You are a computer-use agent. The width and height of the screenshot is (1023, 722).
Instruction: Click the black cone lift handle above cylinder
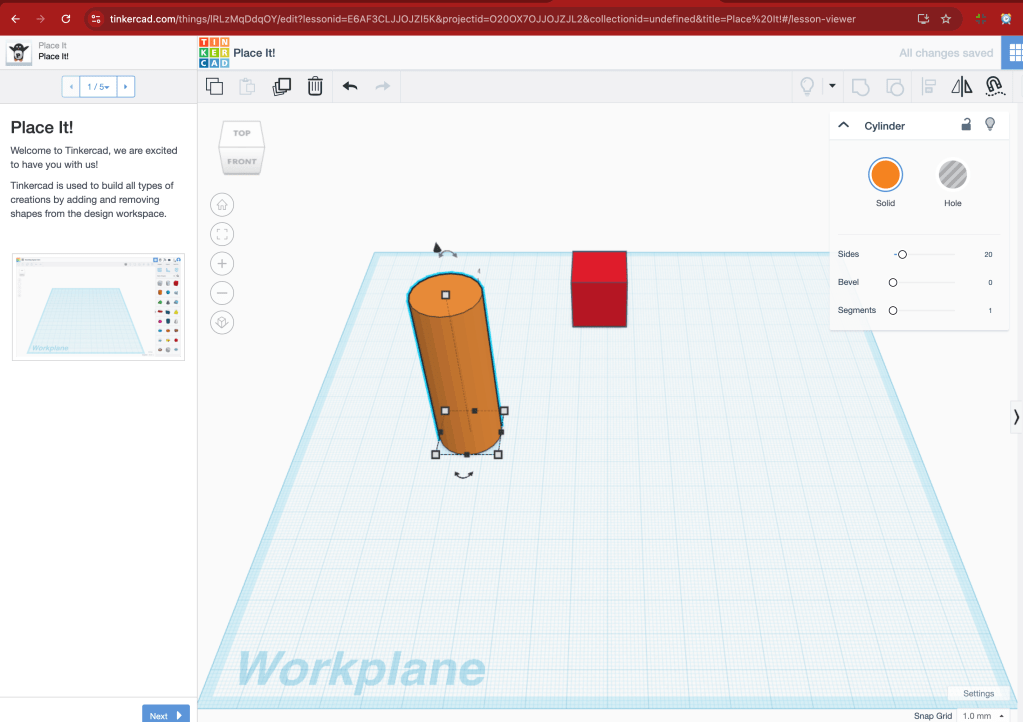click(437, 247)
